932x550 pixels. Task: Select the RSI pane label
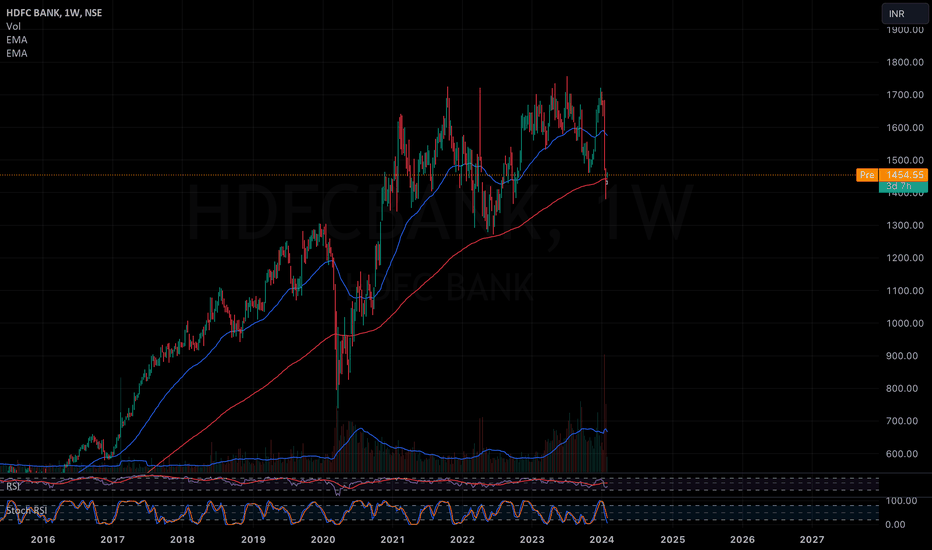[13, 486]
